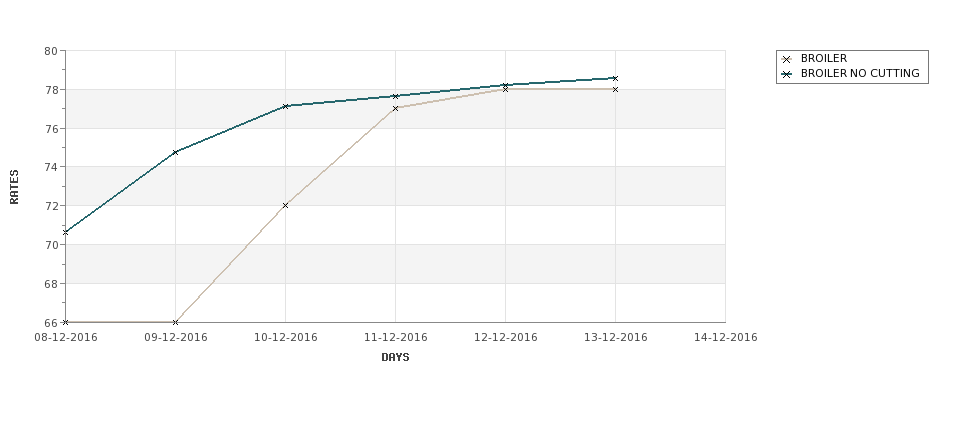Image resolution: width=975 pixels, height=429 pixels.
Task: Click BROILER NO CUTTING point on 13-12-2016
Action: click(616, 78)
